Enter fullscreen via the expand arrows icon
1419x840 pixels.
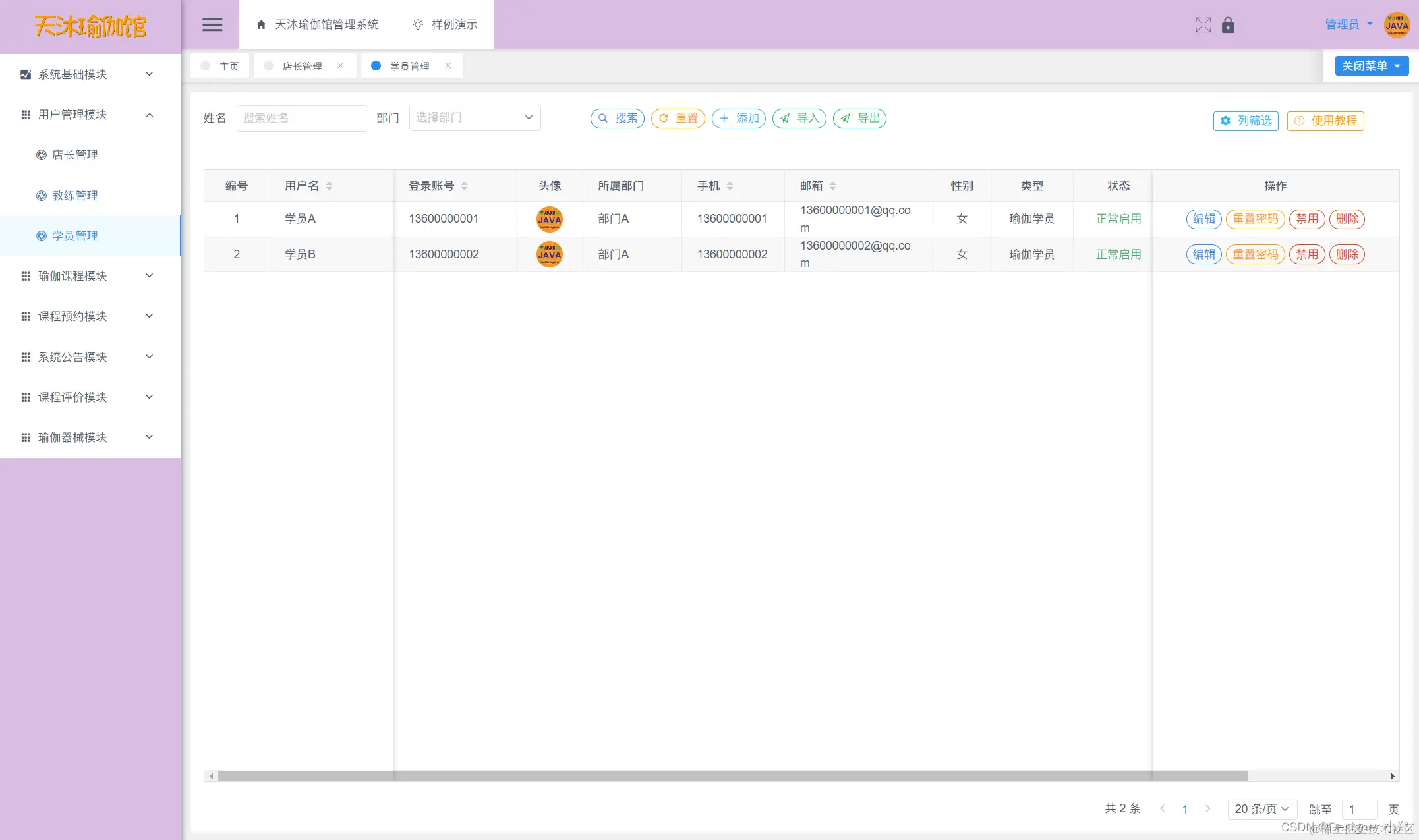click(1203, 25)
